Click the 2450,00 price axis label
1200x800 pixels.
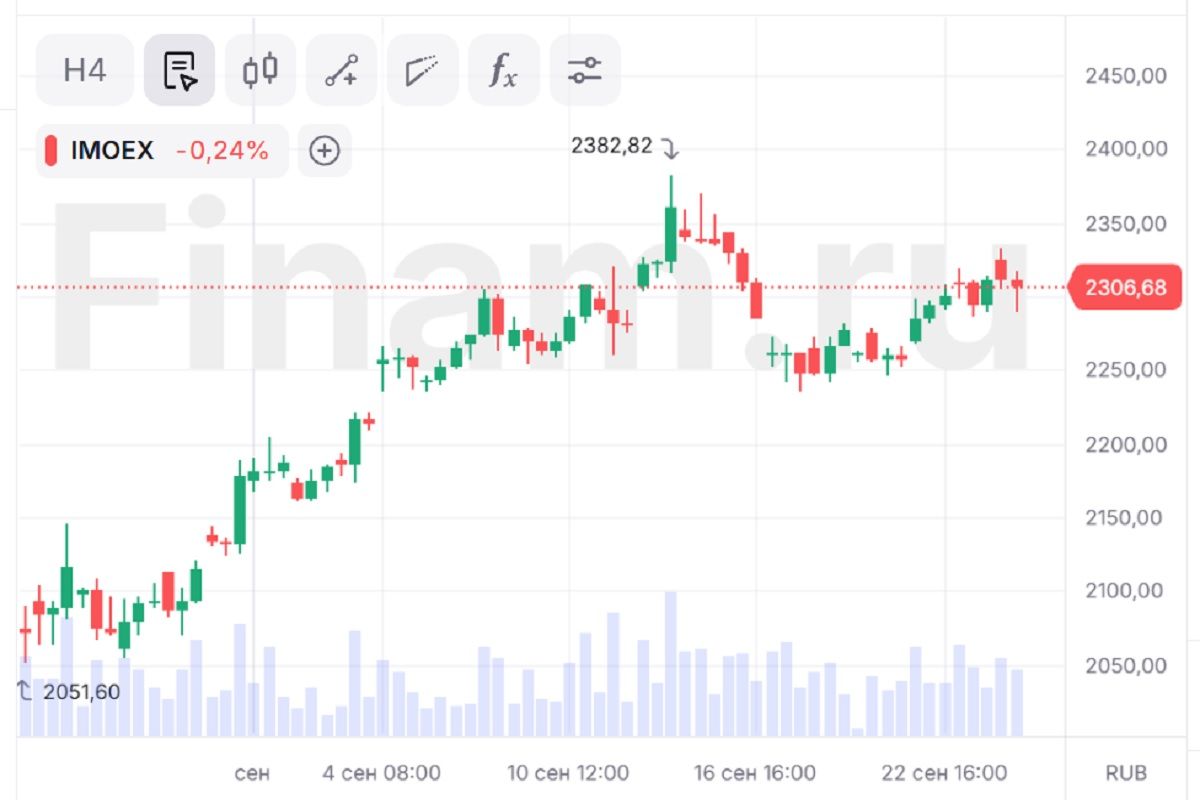point(1126,76)
